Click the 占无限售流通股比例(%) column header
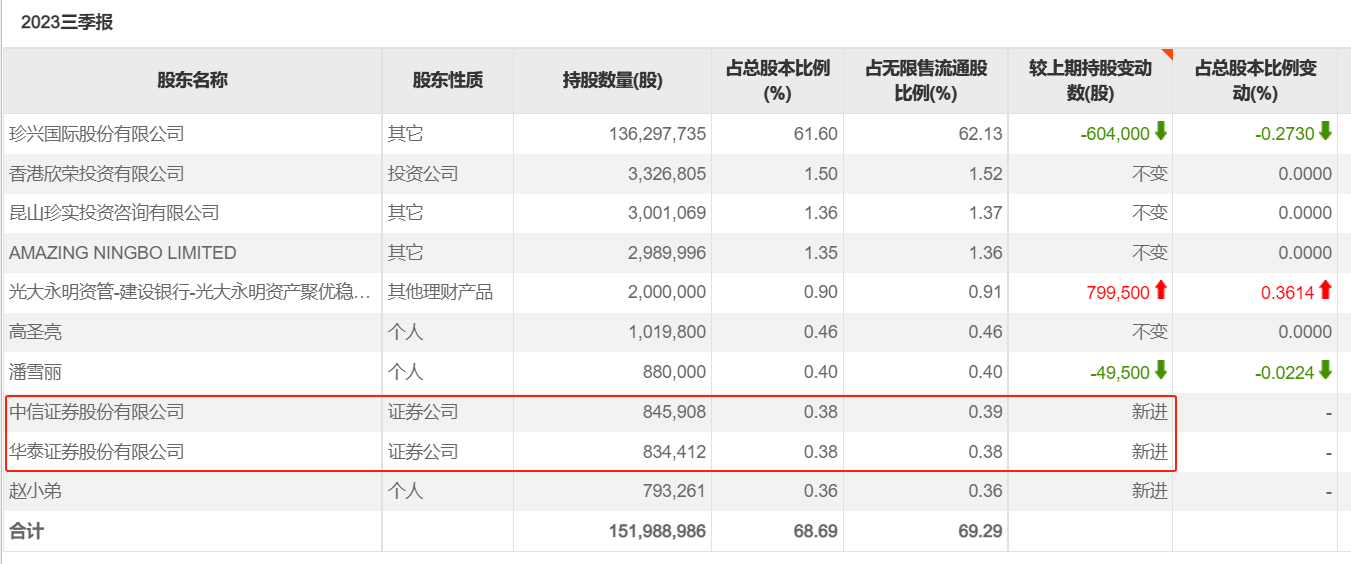Screen dimensions: 1351x564 click(x=926, y=81)
